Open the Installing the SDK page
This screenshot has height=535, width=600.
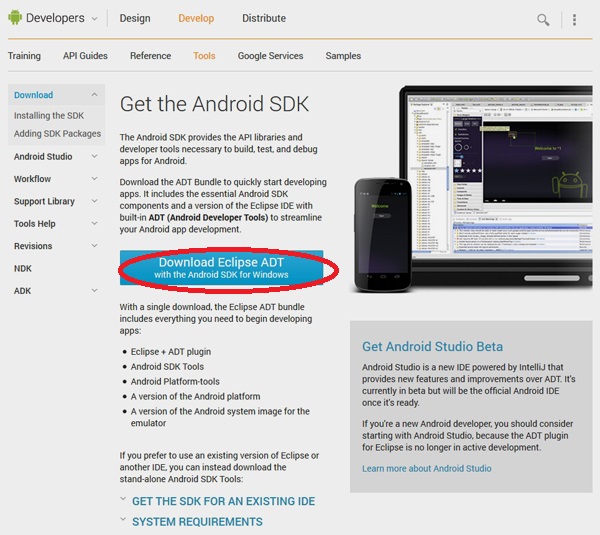[x=49, y=116]
